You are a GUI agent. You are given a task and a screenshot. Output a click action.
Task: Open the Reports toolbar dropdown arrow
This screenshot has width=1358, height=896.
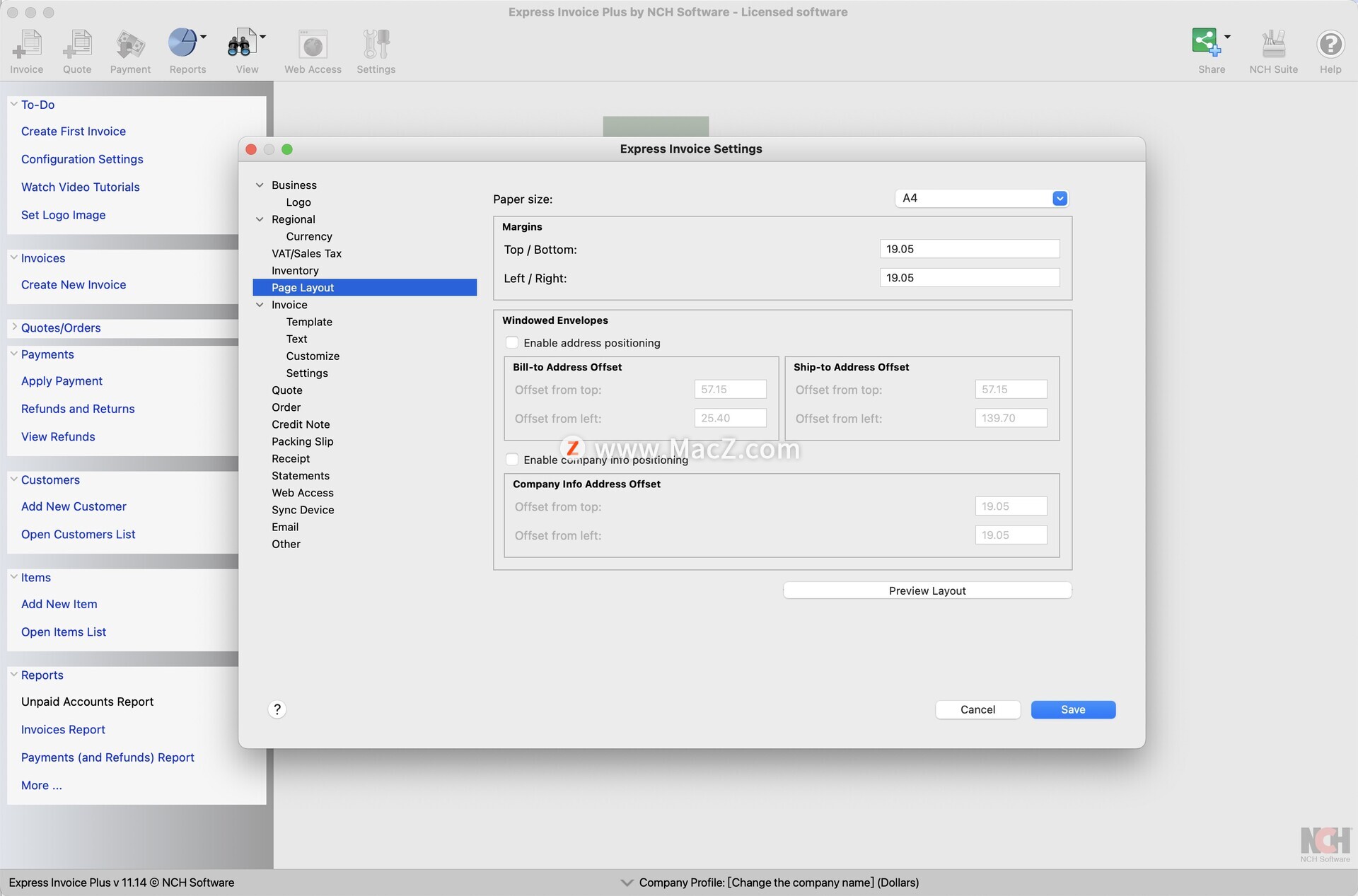click(x=204, y=36)
